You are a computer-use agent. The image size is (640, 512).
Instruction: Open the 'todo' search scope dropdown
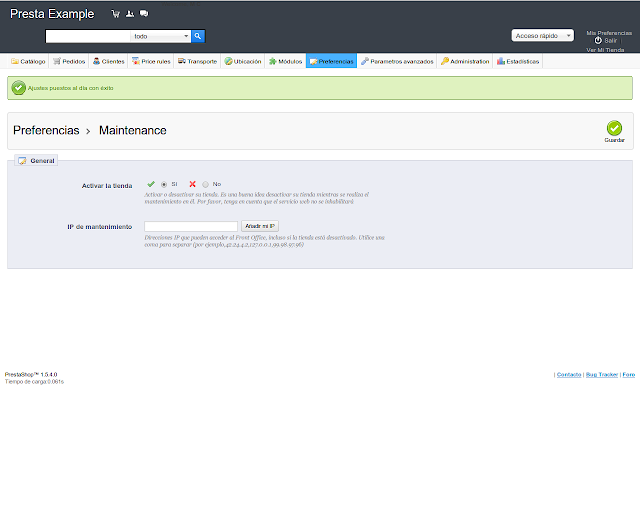point(161,36)
